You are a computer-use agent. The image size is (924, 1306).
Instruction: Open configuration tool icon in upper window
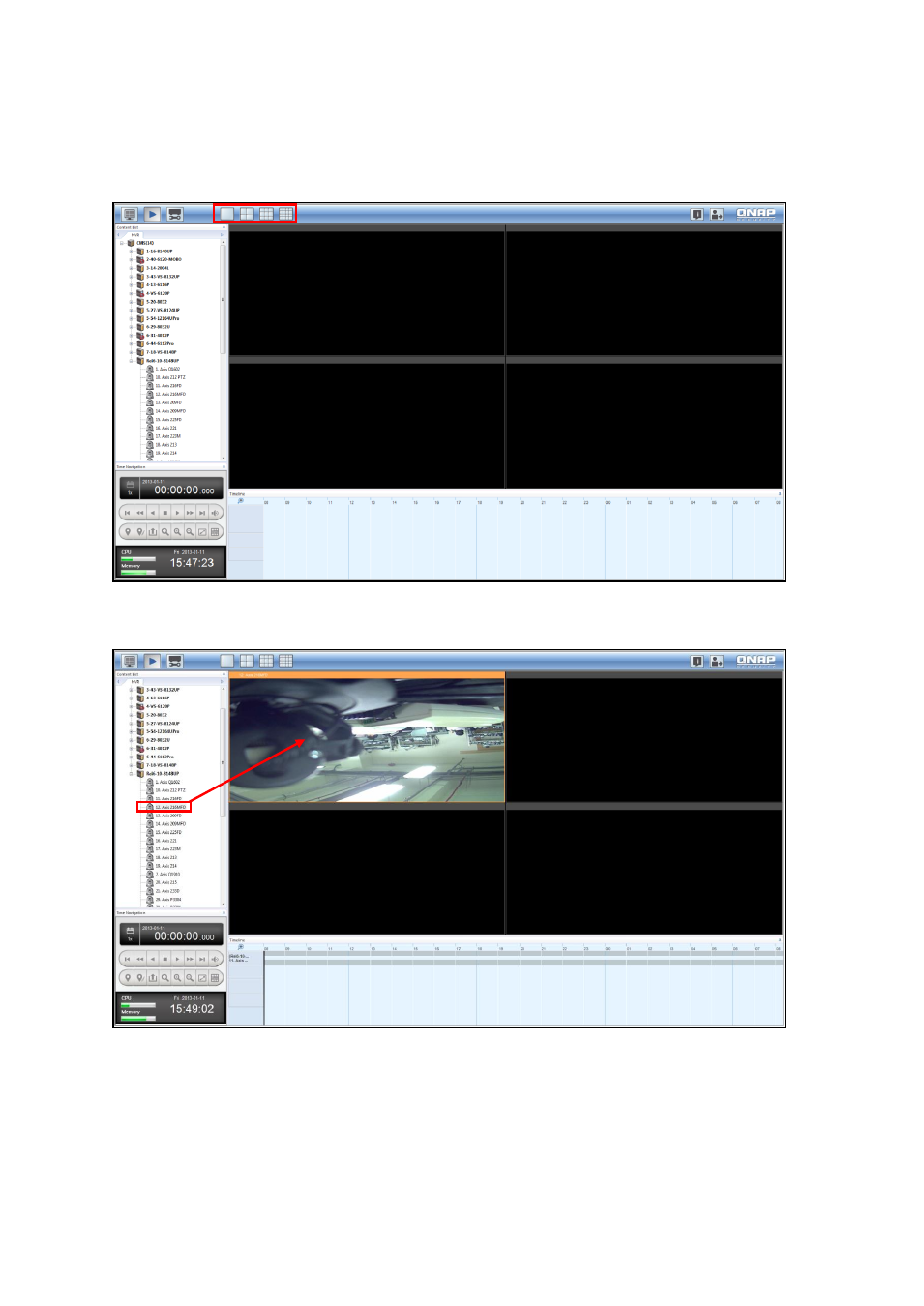(175, 214)
